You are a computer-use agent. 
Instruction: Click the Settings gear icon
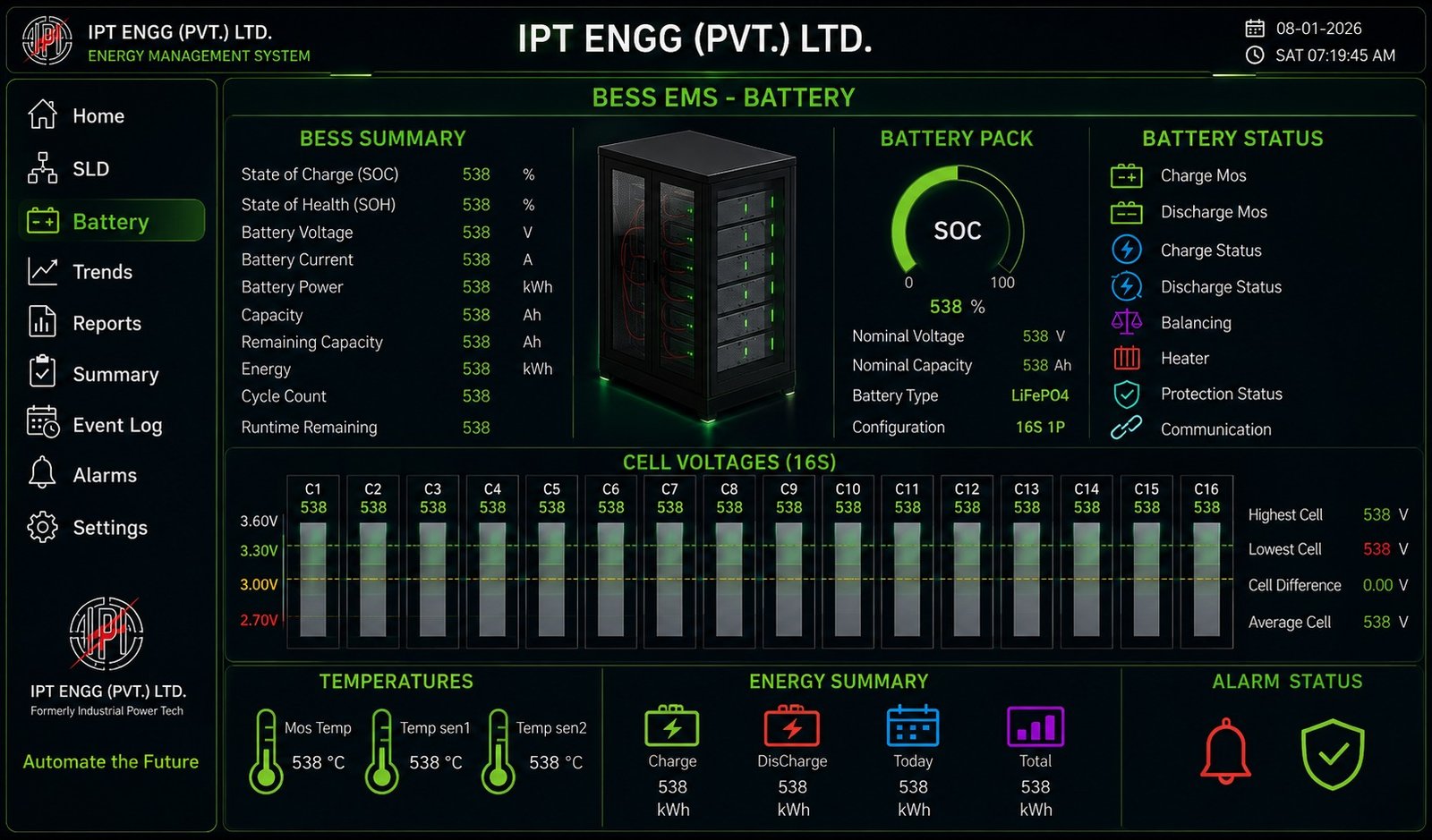pyautogui.click(x=42, y=527)
